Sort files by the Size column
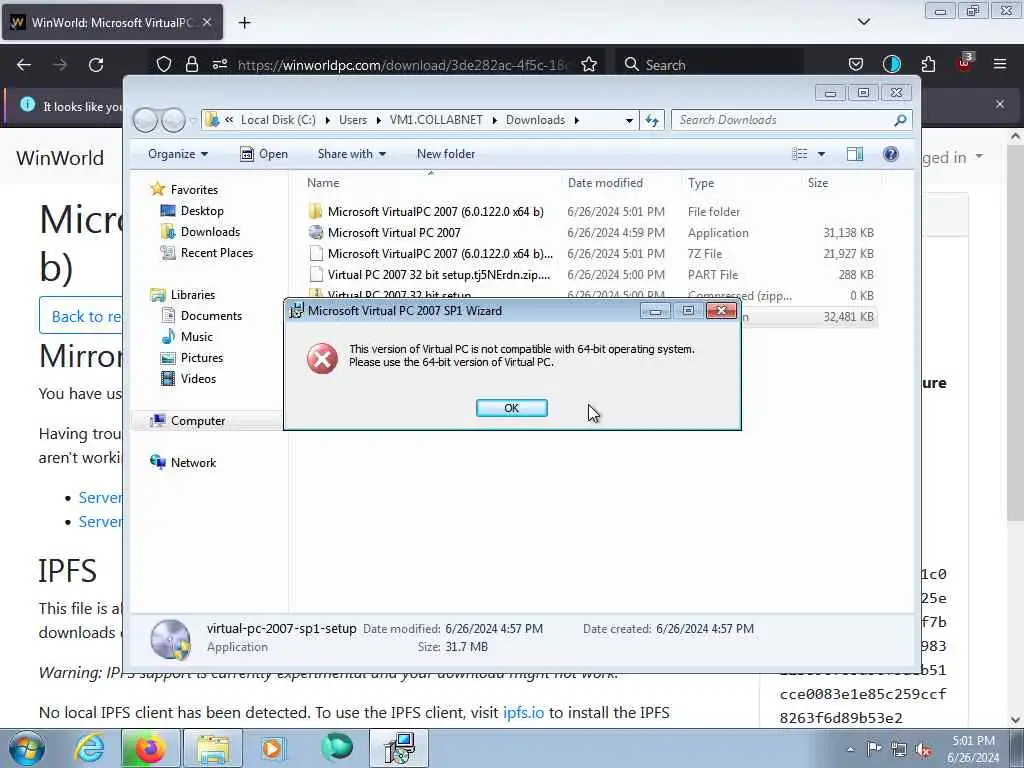Image resolution: width=1024 pixels, height=768 pixels. point(818,183)
